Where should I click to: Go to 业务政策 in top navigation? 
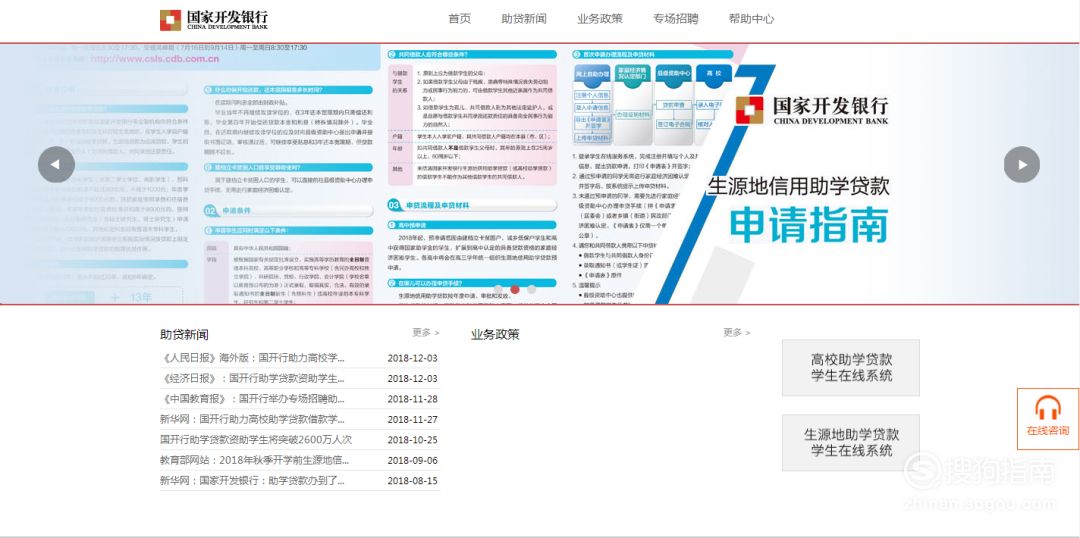point(599,19)
